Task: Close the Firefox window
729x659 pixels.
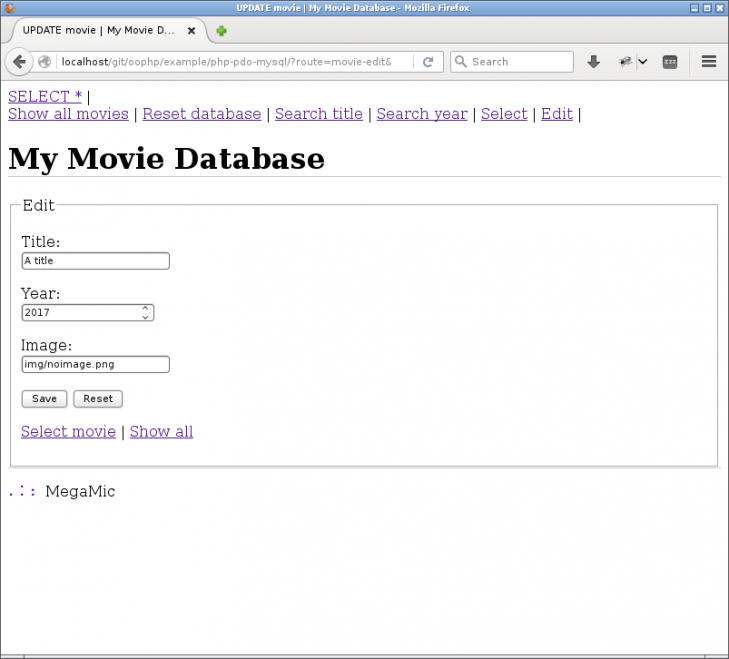Action: (720, 8)
